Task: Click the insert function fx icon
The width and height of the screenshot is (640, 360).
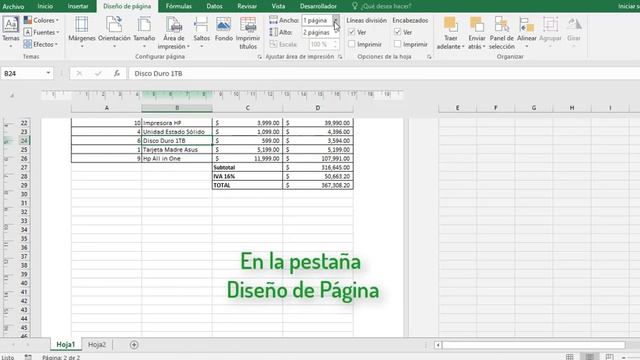Action: pyautogui.click(x=117, y=73)
